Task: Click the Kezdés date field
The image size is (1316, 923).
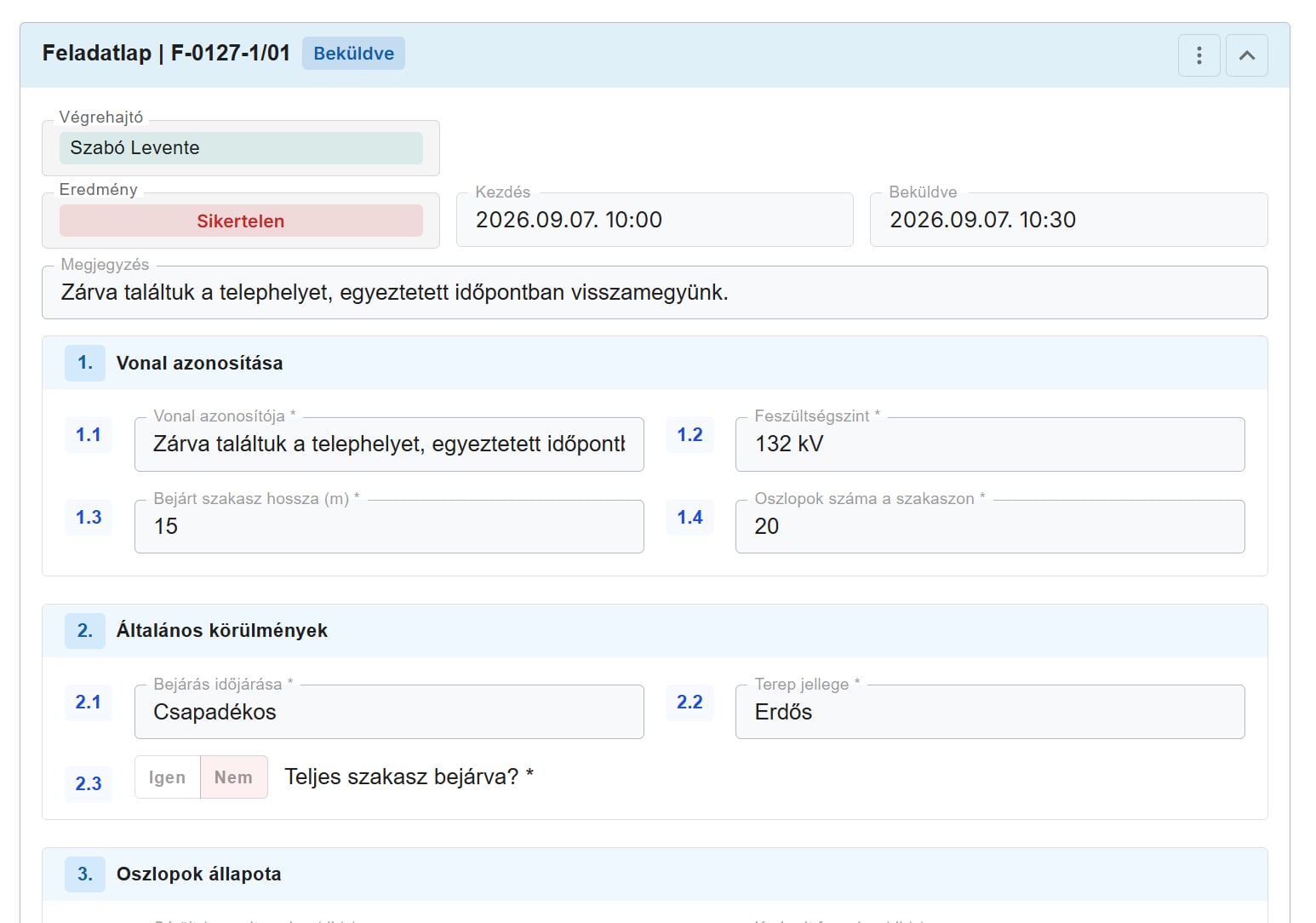Action: coord(655,220)
